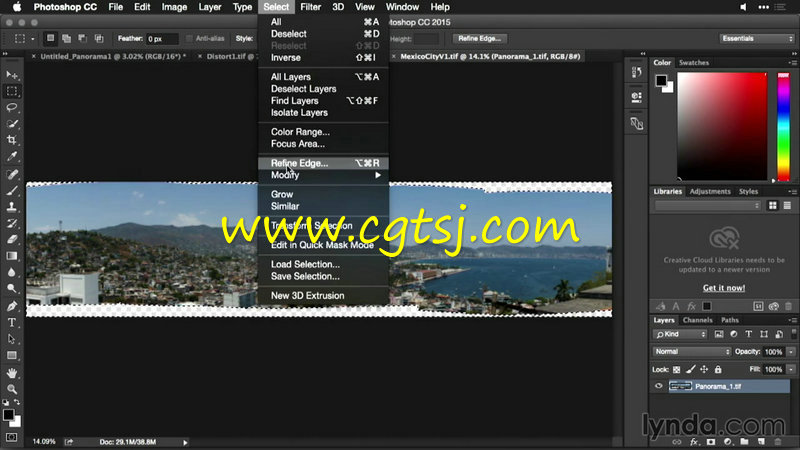
Task: Choose Deselect from Select menu
Action: click(323, 34)
